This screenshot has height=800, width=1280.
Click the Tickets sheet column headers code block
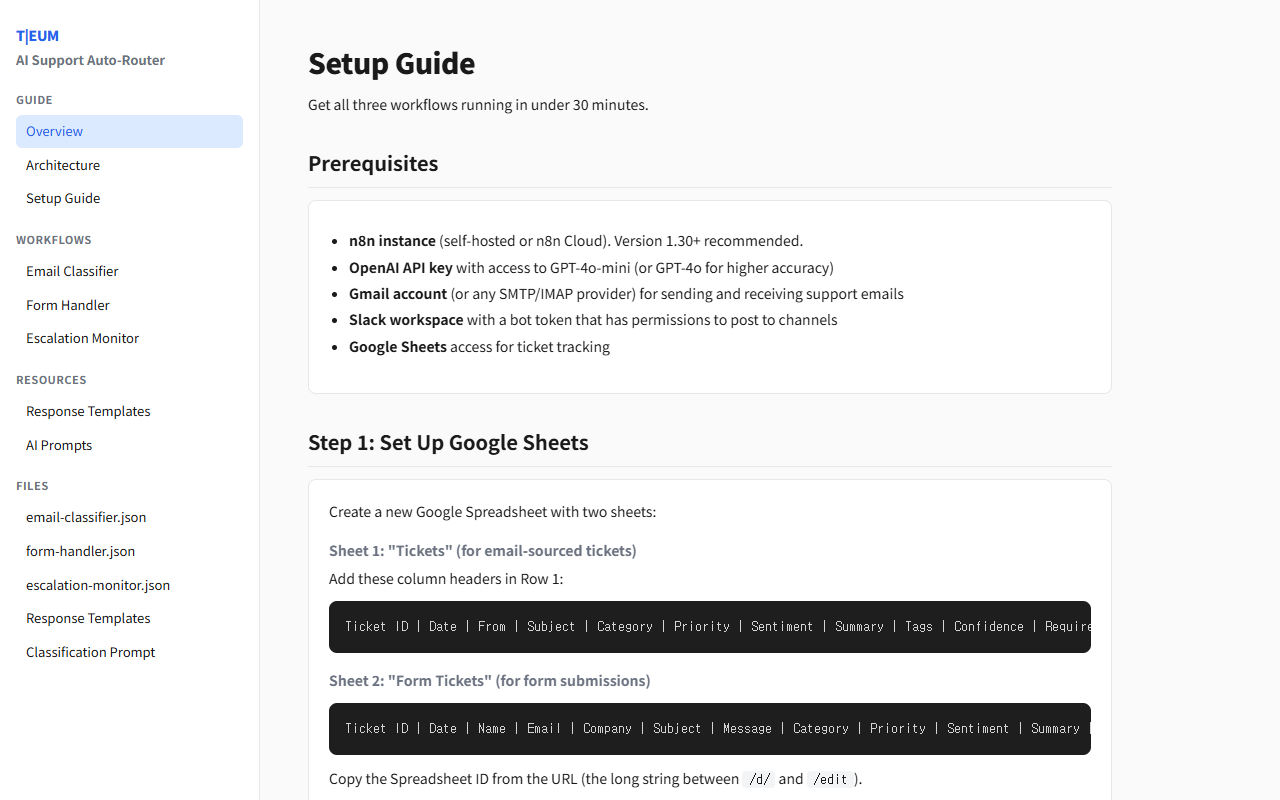coord(709,627)
